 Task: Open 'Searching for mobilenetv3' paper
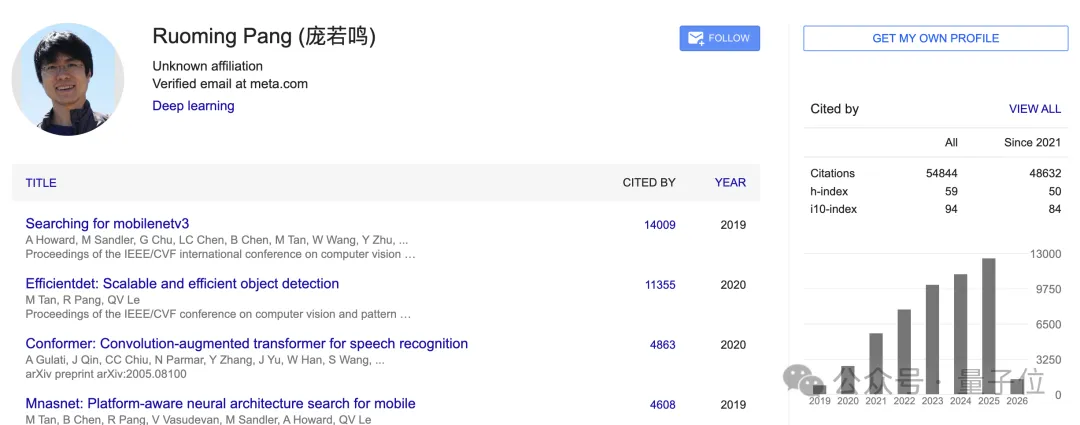pyautogui.click(x=107, y=224)
